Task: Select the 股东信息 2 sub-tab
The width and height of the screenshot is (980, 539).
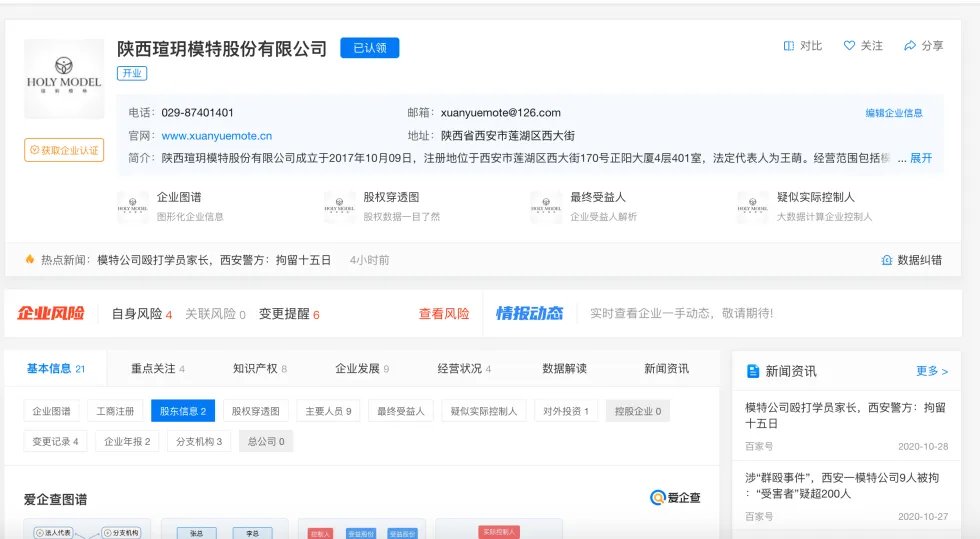Action: point(182,411)
